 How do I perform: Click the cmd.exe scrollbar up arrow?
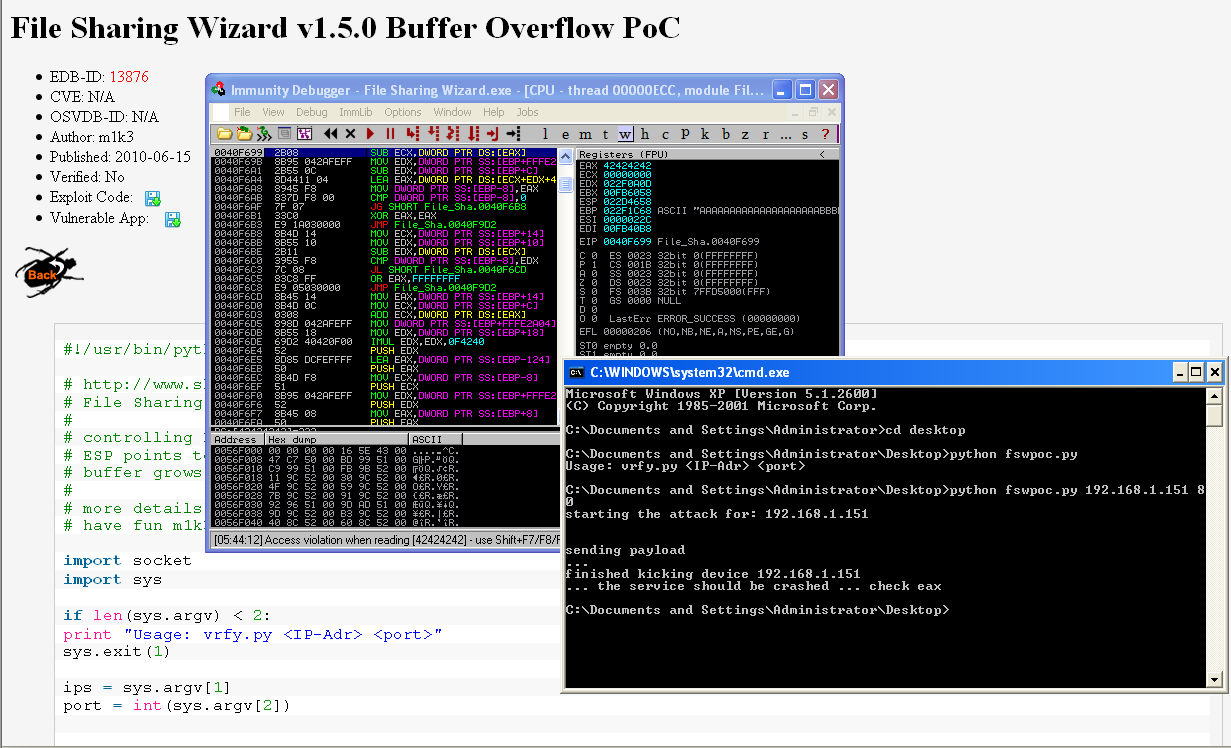click(1214, 396)
